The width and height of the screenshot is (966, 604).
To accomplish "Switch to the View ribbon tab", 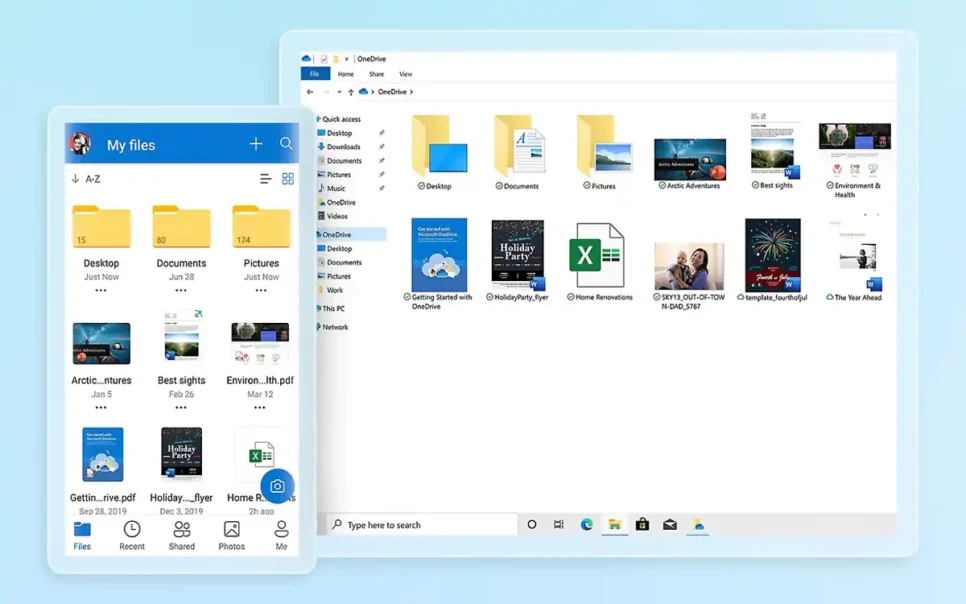I will point(406,73).
